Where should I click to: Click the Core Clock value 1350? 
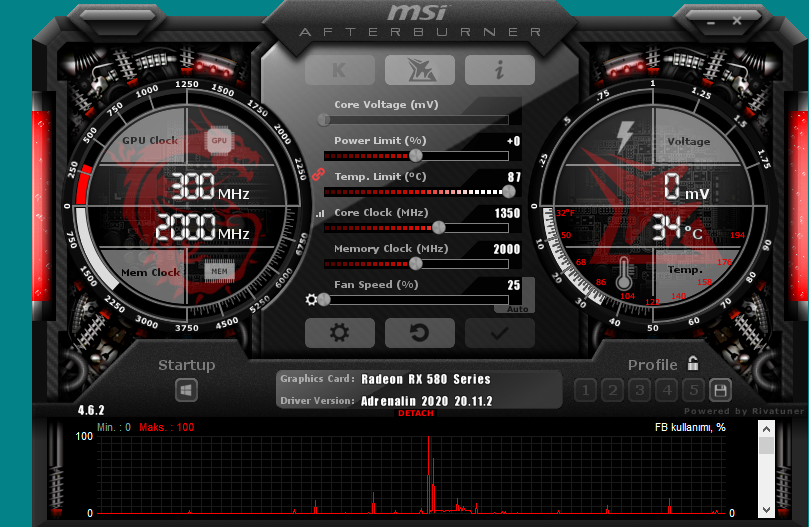tap(507, 213)
